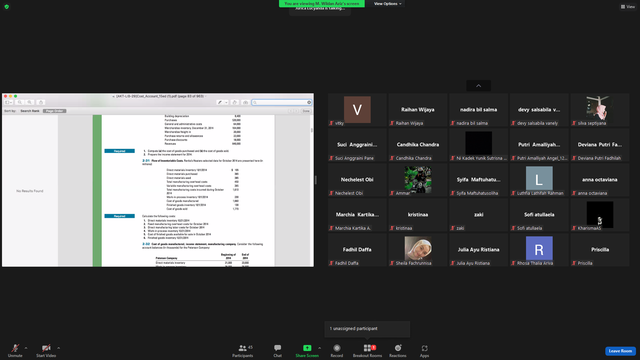This screenshot has width=640, height=360.
Task: Click the clear search icon in Preview search field
Action: 309,102
